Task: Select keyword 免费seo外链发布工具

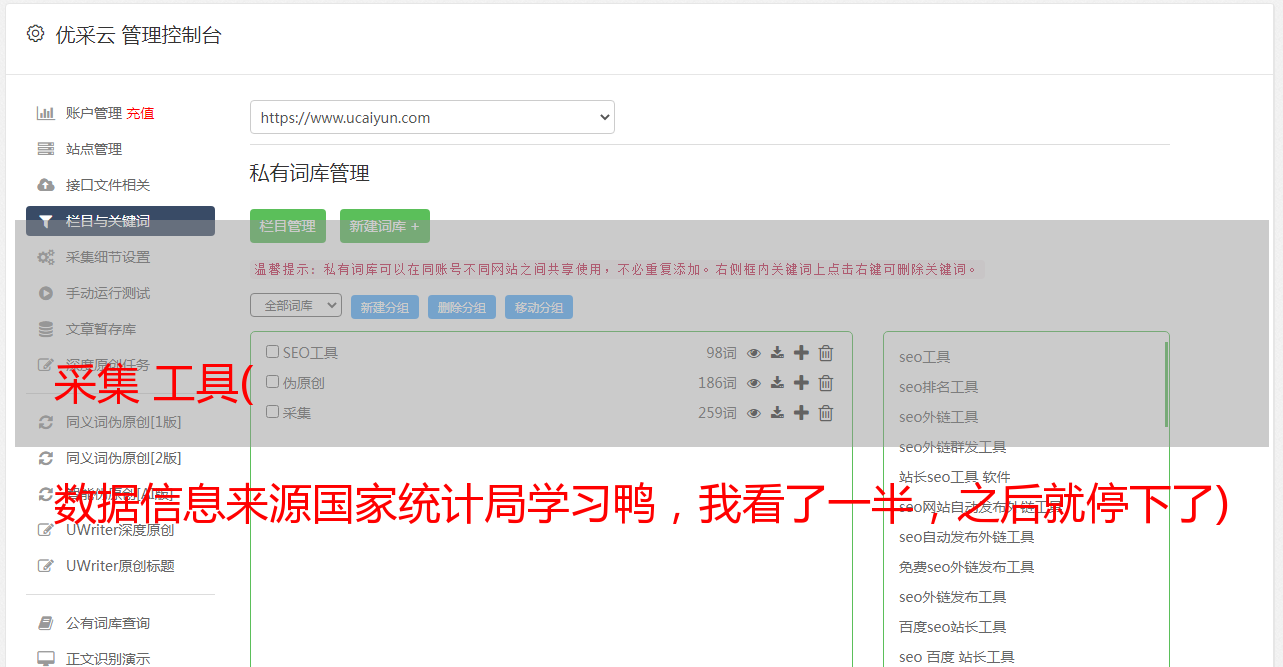Action: 966,567
